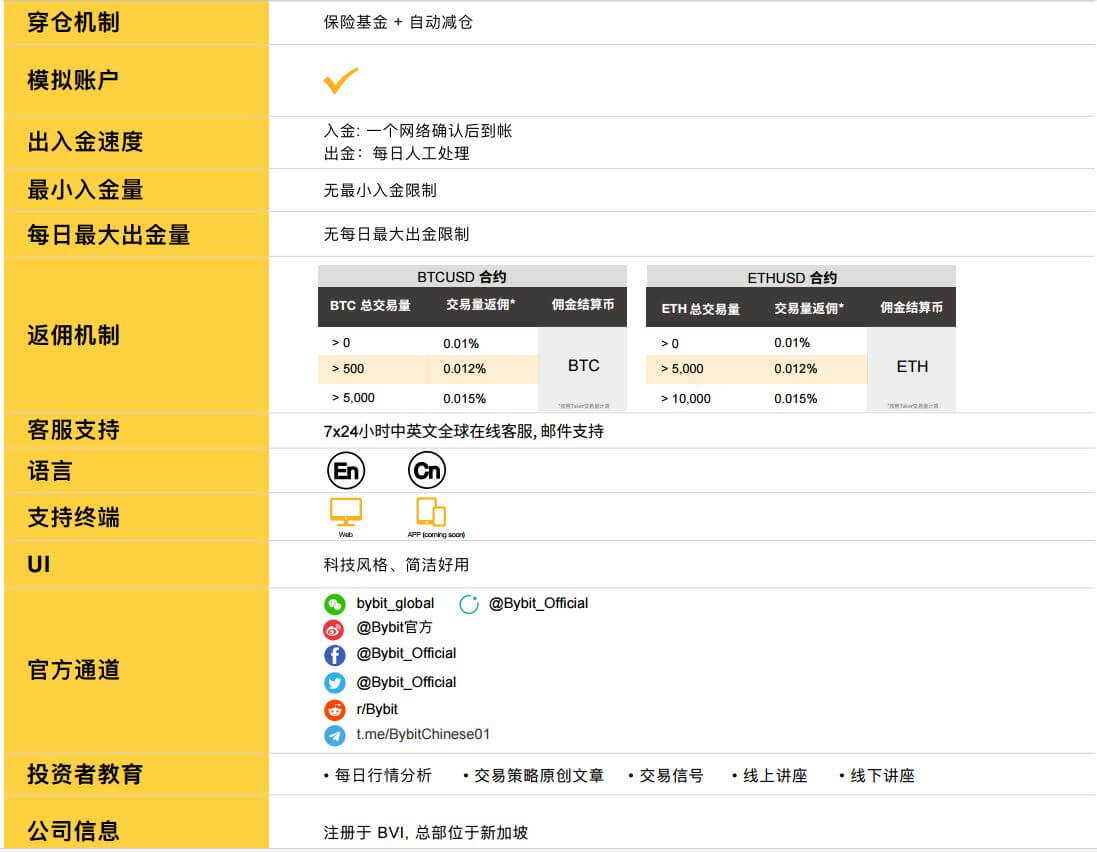Click the orange checkmark beside 模拟账户
Image resolution: width=1097 pixels, height=852 pixels.
tap(341, 80)
